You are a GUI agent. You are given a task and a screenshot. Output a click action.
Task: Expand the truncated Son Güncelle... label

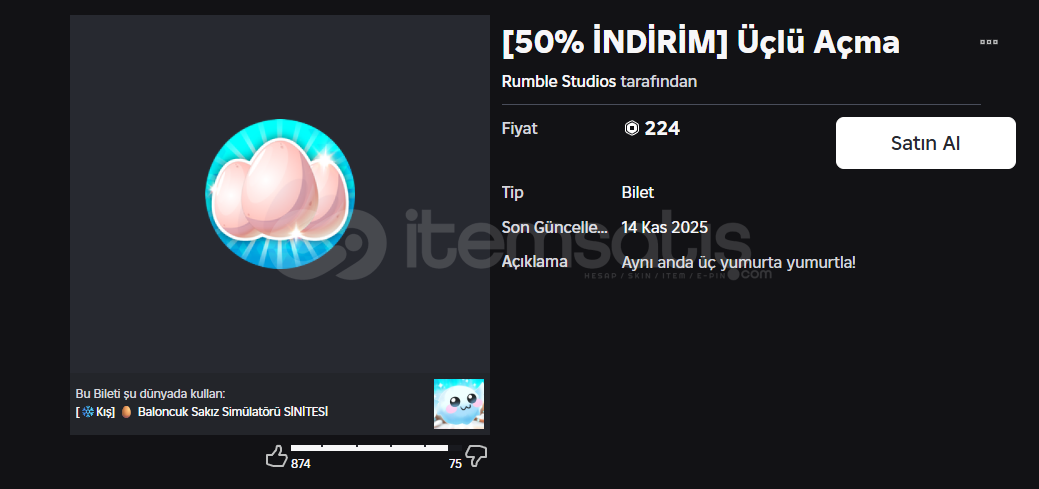click(555, 227)
